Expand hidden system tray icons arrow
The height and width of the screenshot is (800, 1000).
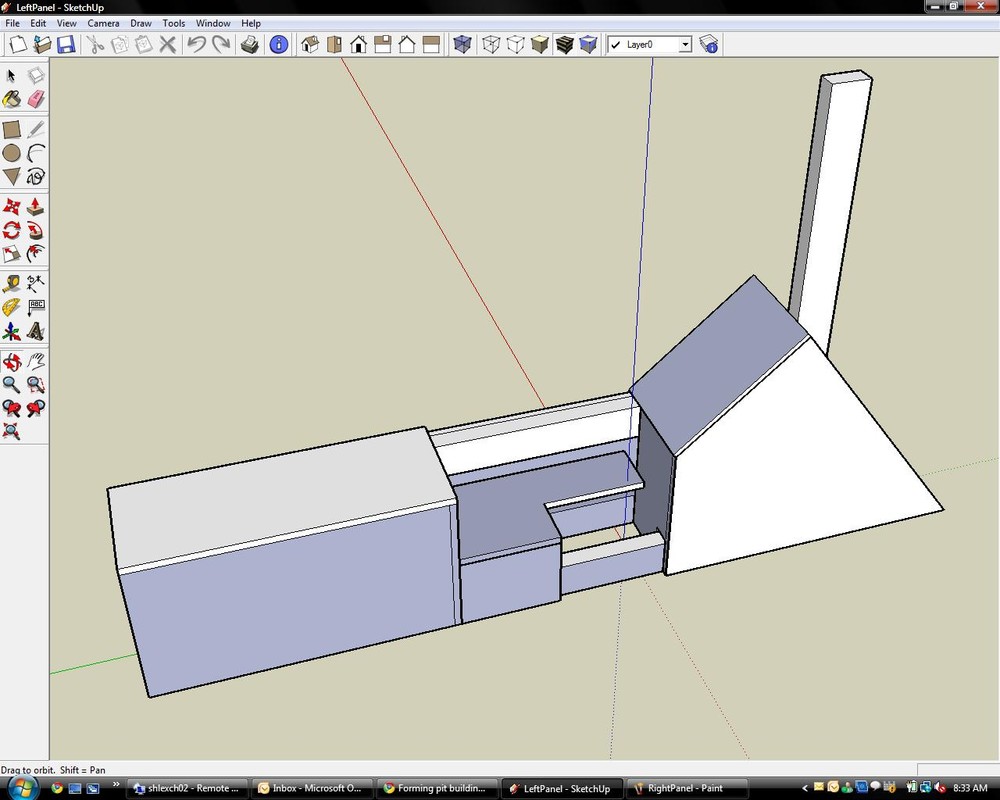pyautogui.click(x=804, y=788)
